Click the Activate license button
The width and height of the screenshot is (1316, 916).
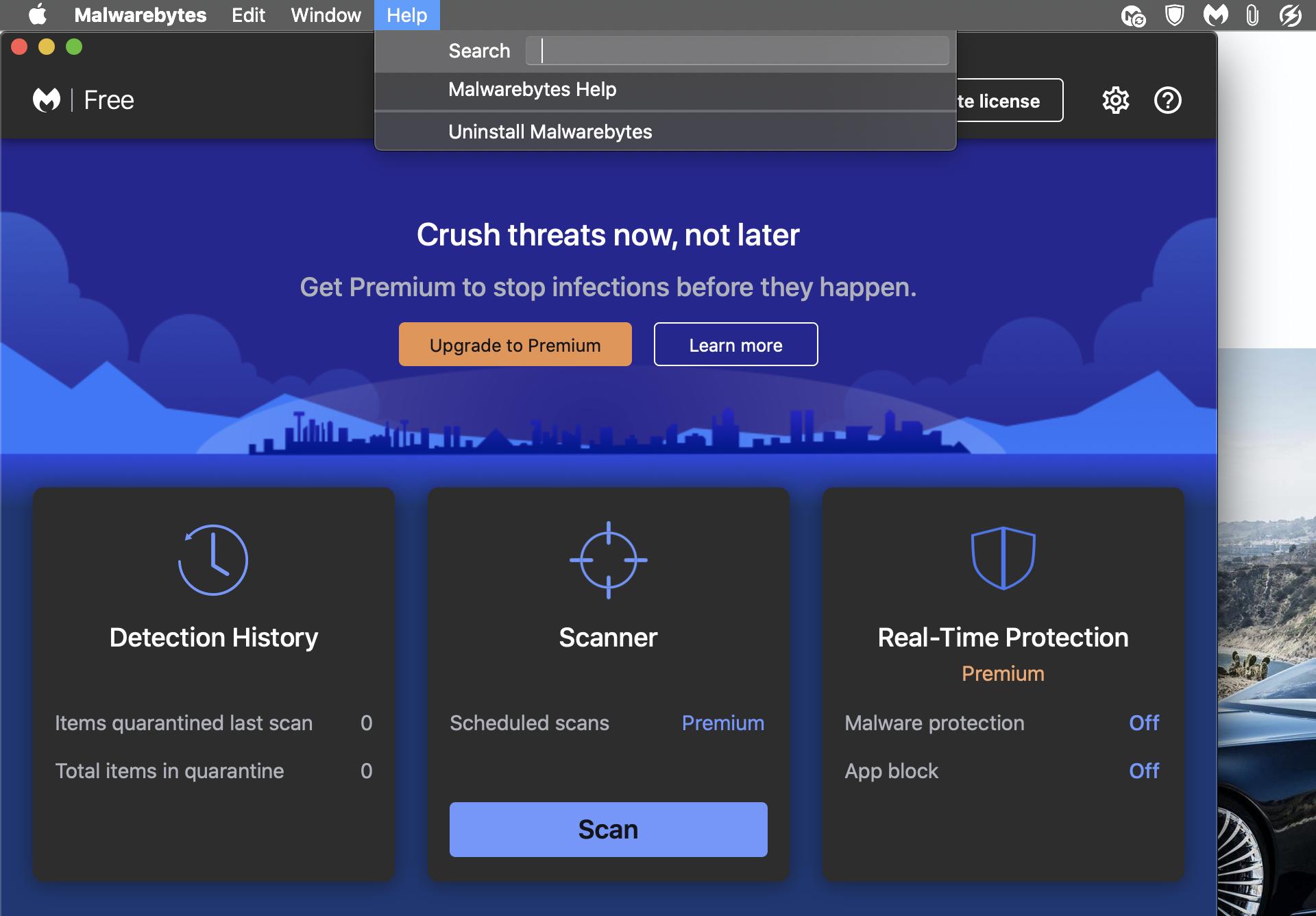[1009, 100]
